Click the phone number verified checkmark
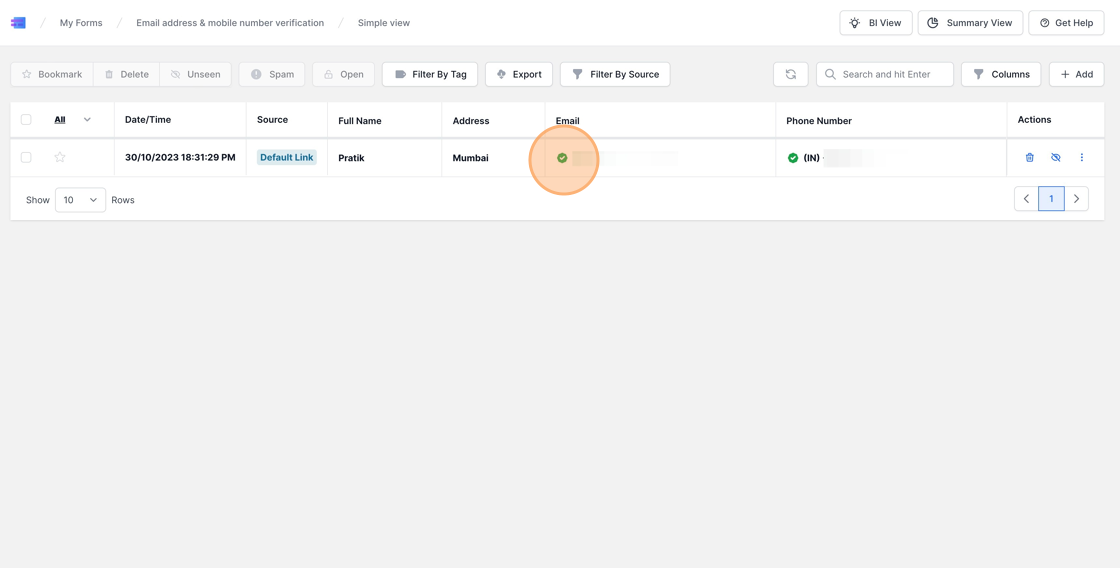Viewport: 1120px width, 568px height. 793,158
